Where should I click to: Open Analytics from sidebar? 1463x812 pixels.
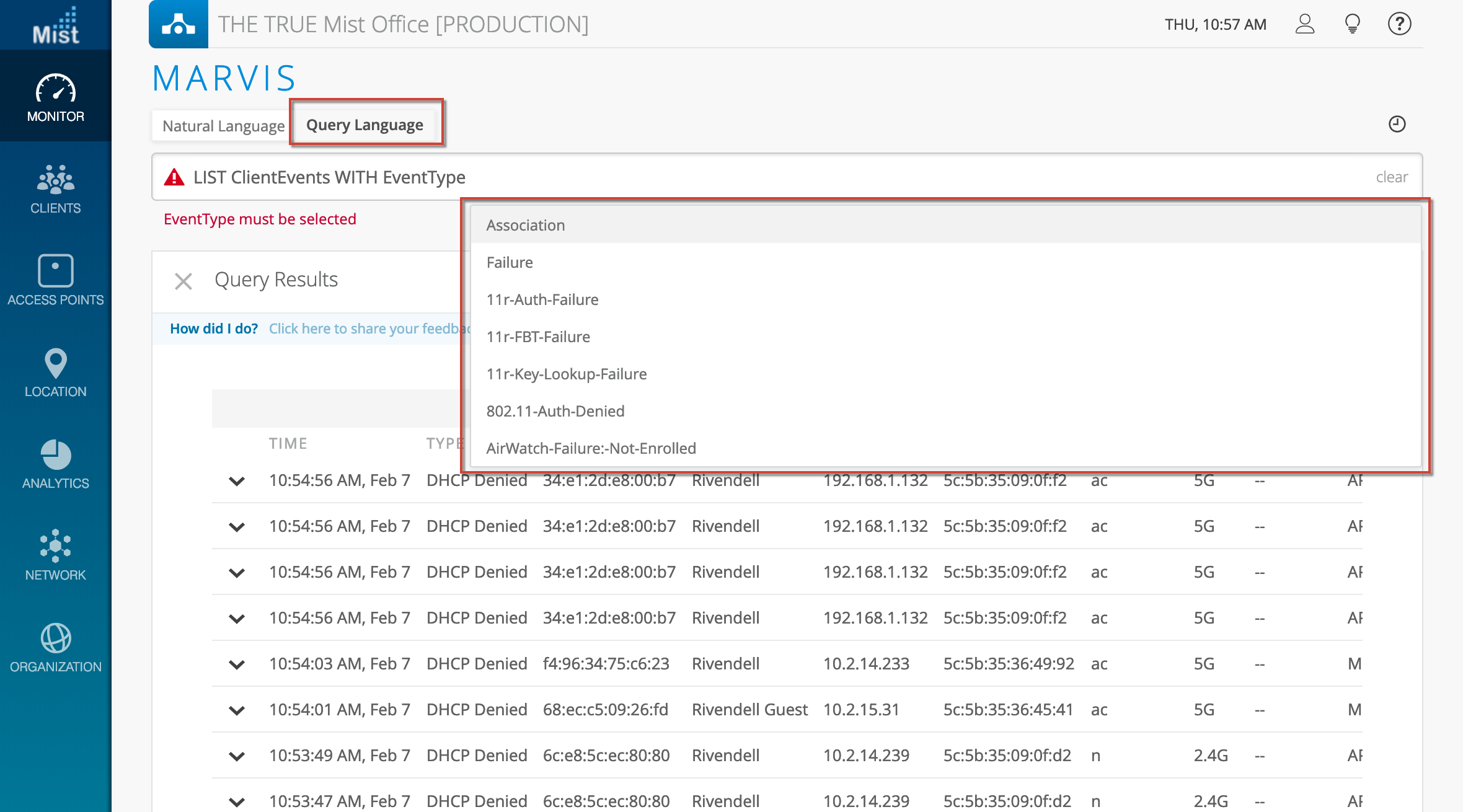(56, 464)
